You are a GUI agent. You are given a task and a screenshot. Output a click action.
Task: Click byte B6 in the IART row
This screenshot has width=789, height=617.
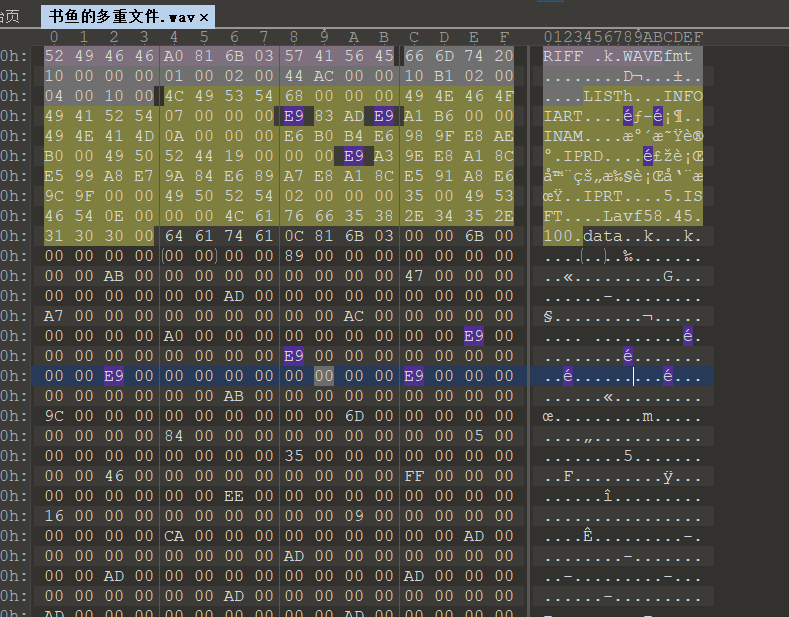443,116
